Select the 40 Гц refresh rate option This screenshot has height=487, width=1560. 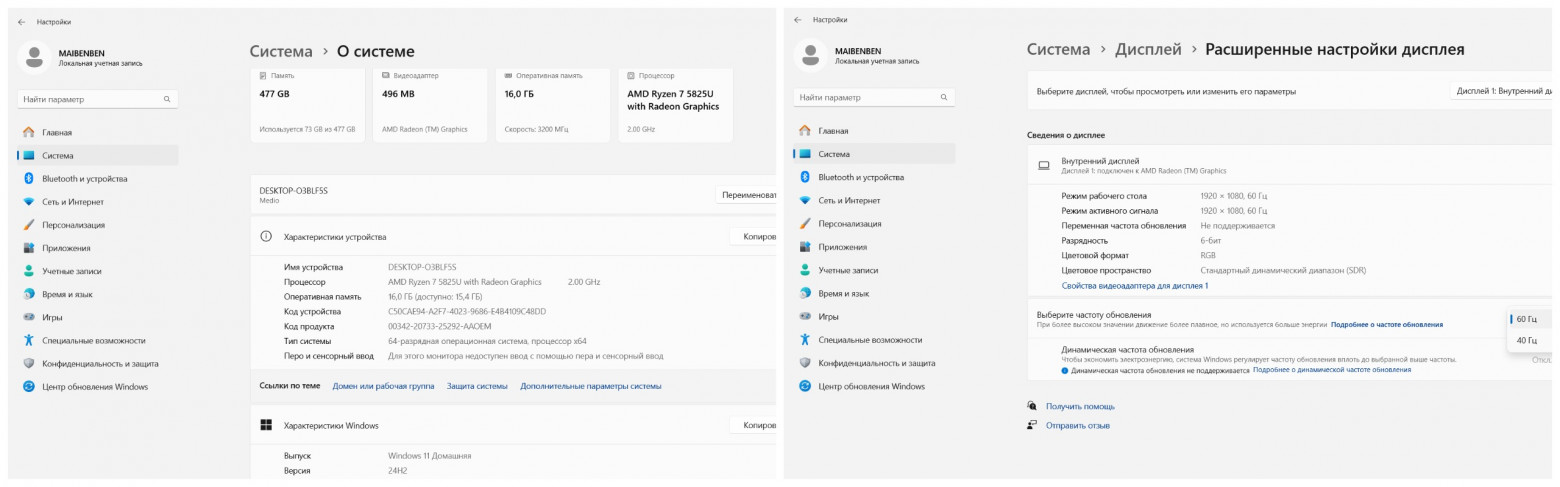tap(1529, 340)
